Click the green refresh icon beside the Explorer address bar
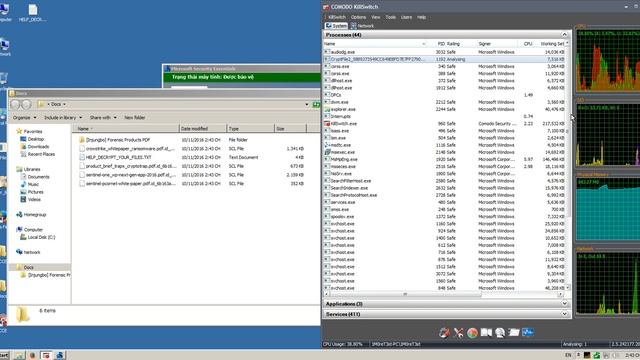 tap(316, 104)
